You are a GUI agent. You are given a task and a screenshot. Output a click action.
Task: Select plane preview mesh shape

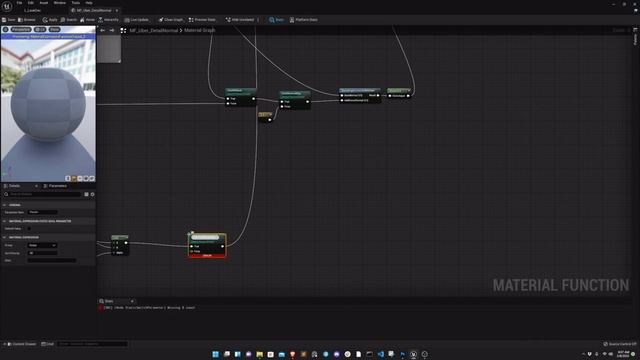point(80,178)
